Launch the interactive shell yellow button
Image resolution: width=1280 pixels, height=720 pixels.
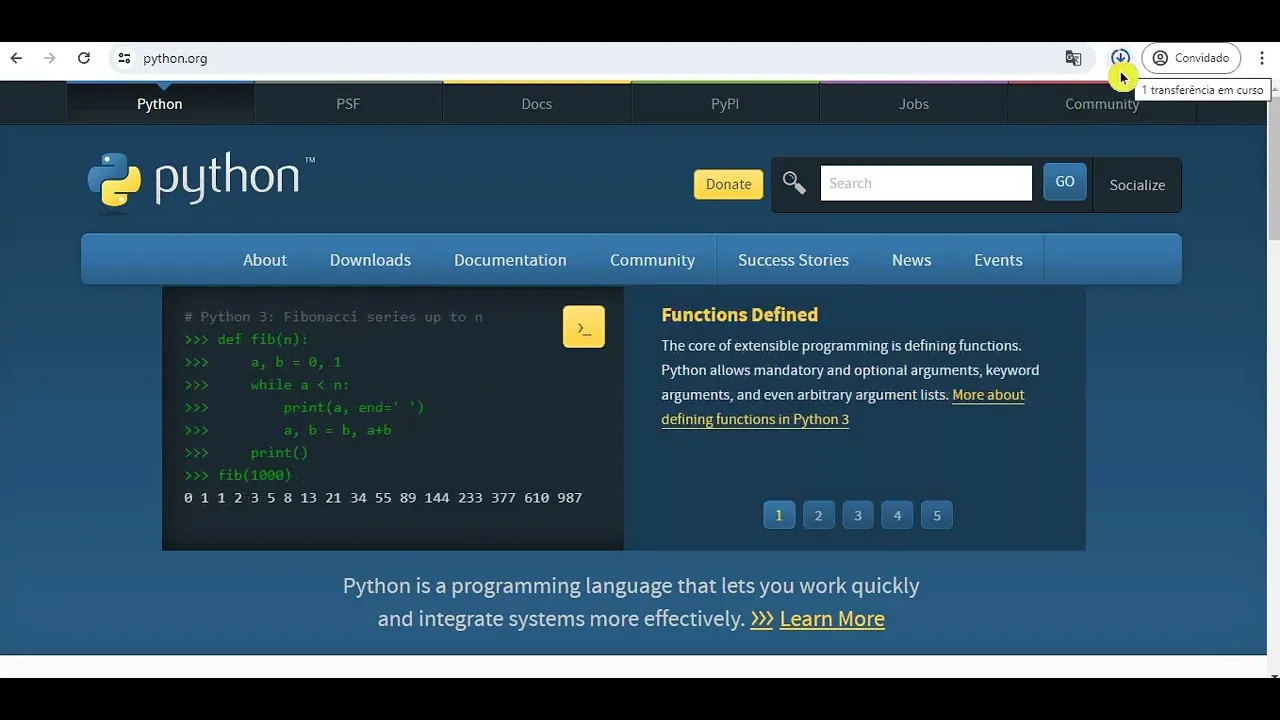click(x=584, y=327)
